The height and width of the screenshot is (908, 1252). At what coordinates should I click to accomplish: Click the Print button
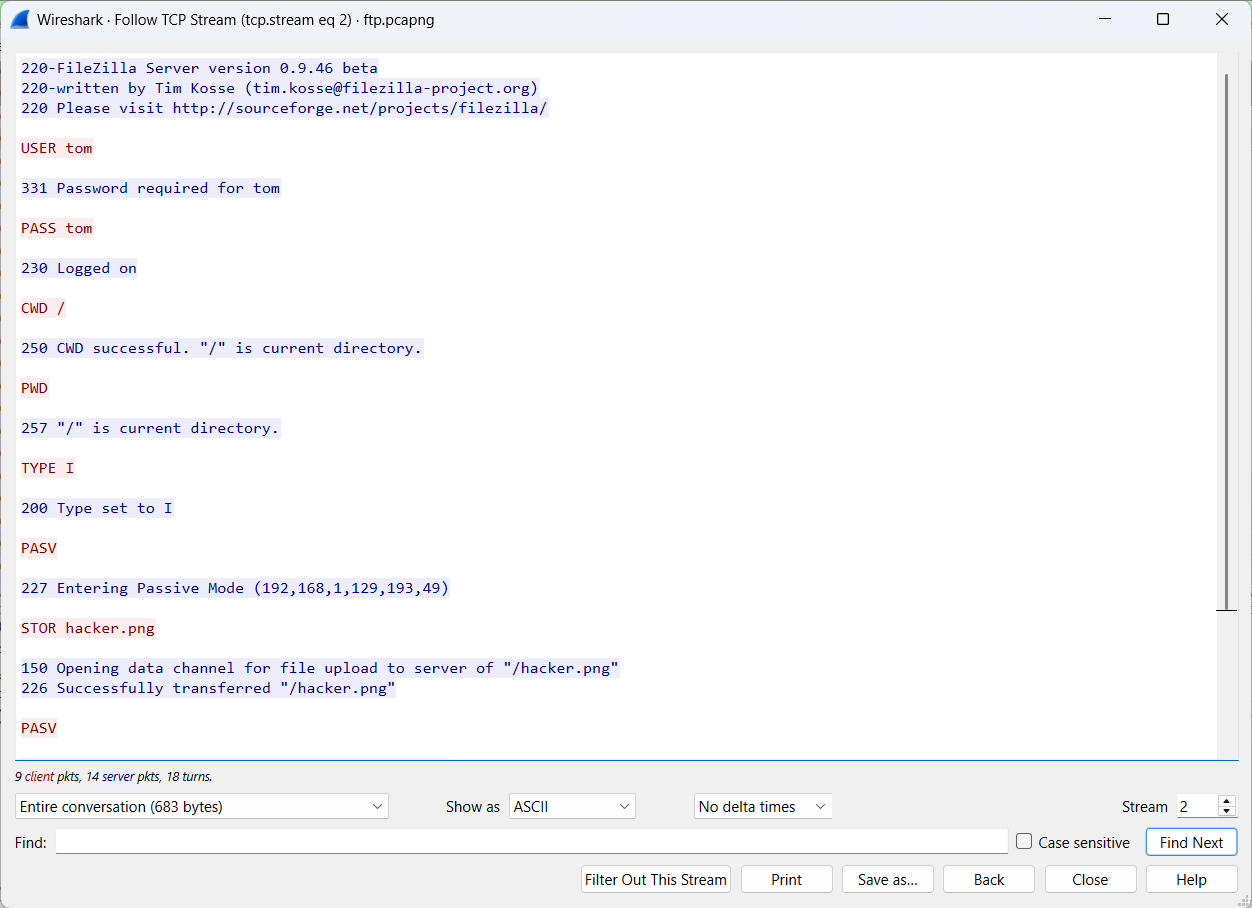coord(787,880)
